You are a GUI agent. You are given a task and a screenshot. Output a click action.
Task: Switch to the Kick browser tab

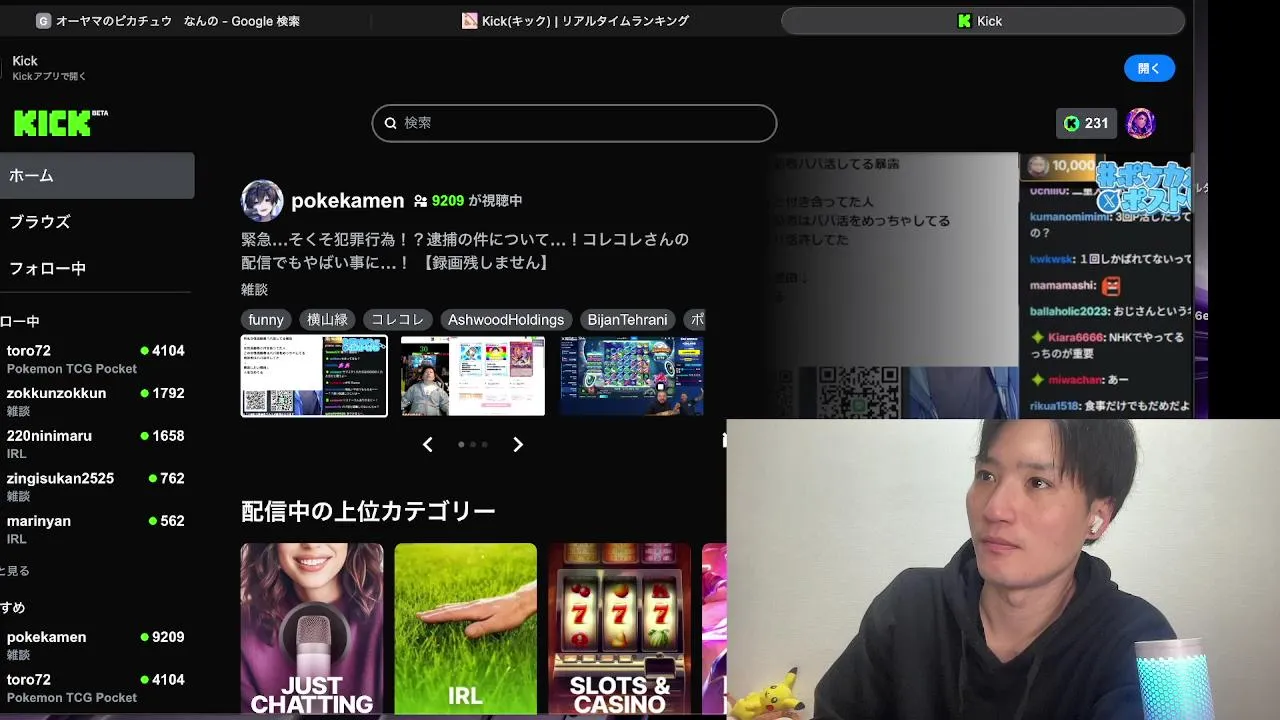click(982, 21)
